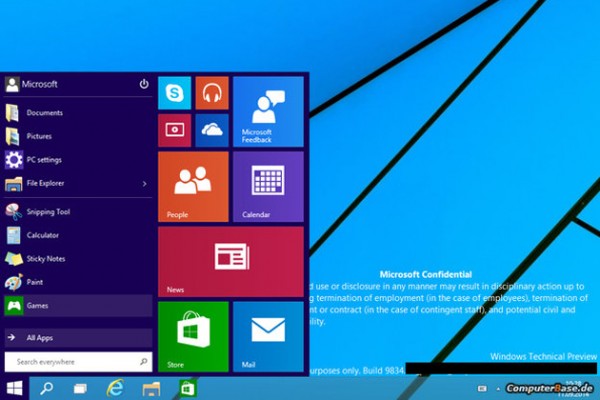Open the Skype tile
This screenshot has width=600, height=400.
[x=174, y=93]
